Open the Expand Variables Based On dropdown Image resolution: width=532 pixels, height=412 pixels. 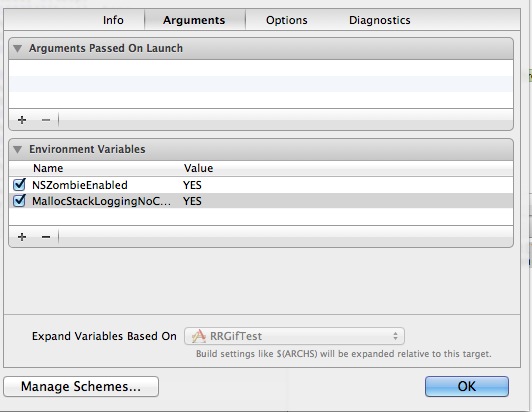(x=294, y=336)
